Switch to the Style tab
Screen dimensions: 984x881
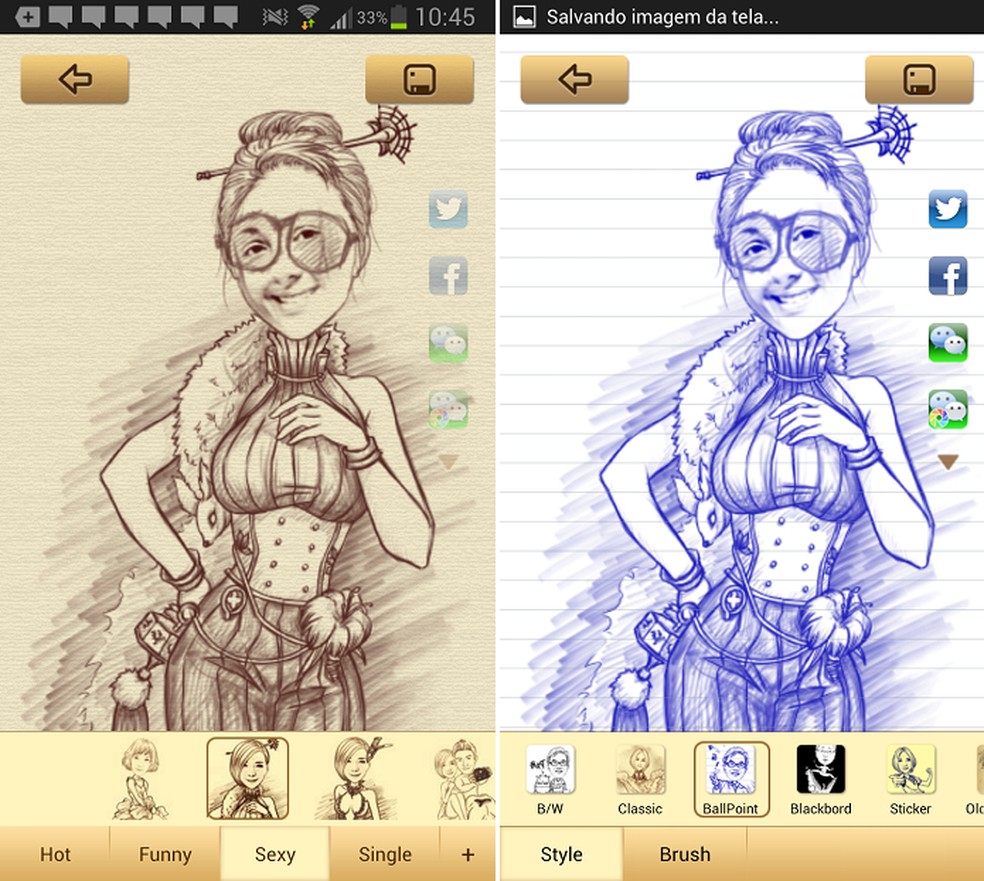[x=562, y=854]
